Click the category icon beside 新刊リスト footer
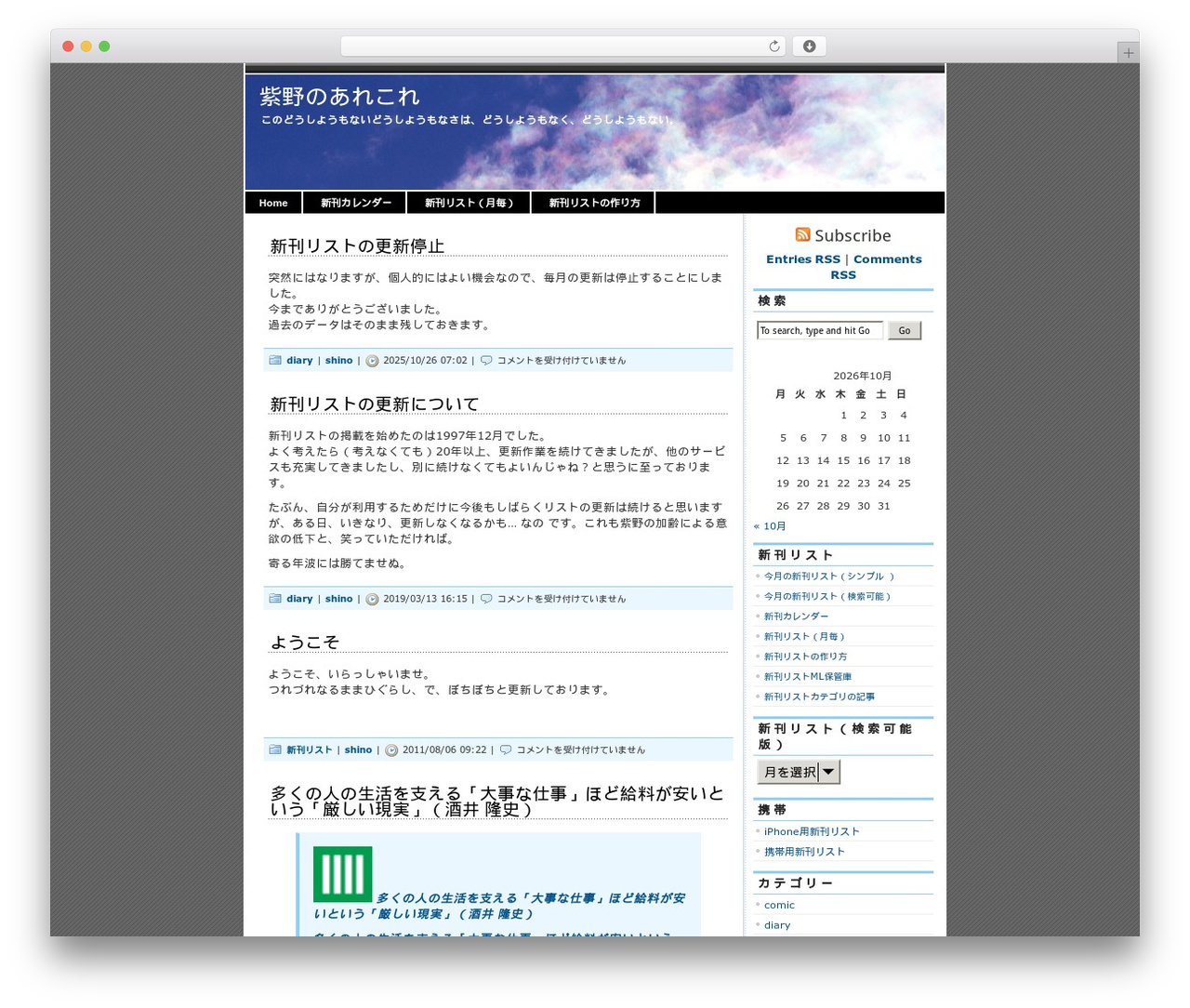 tap(275, 749)
